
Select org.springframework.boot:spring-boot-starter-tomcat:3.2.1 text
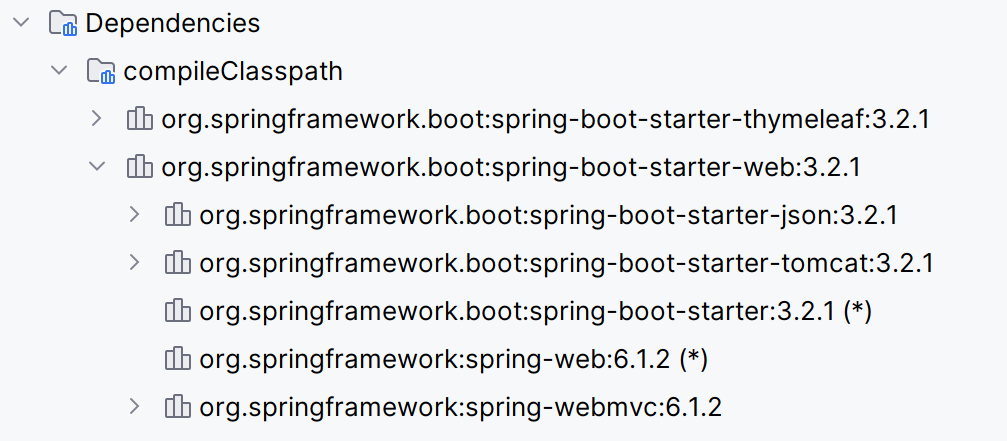(566, 263)
